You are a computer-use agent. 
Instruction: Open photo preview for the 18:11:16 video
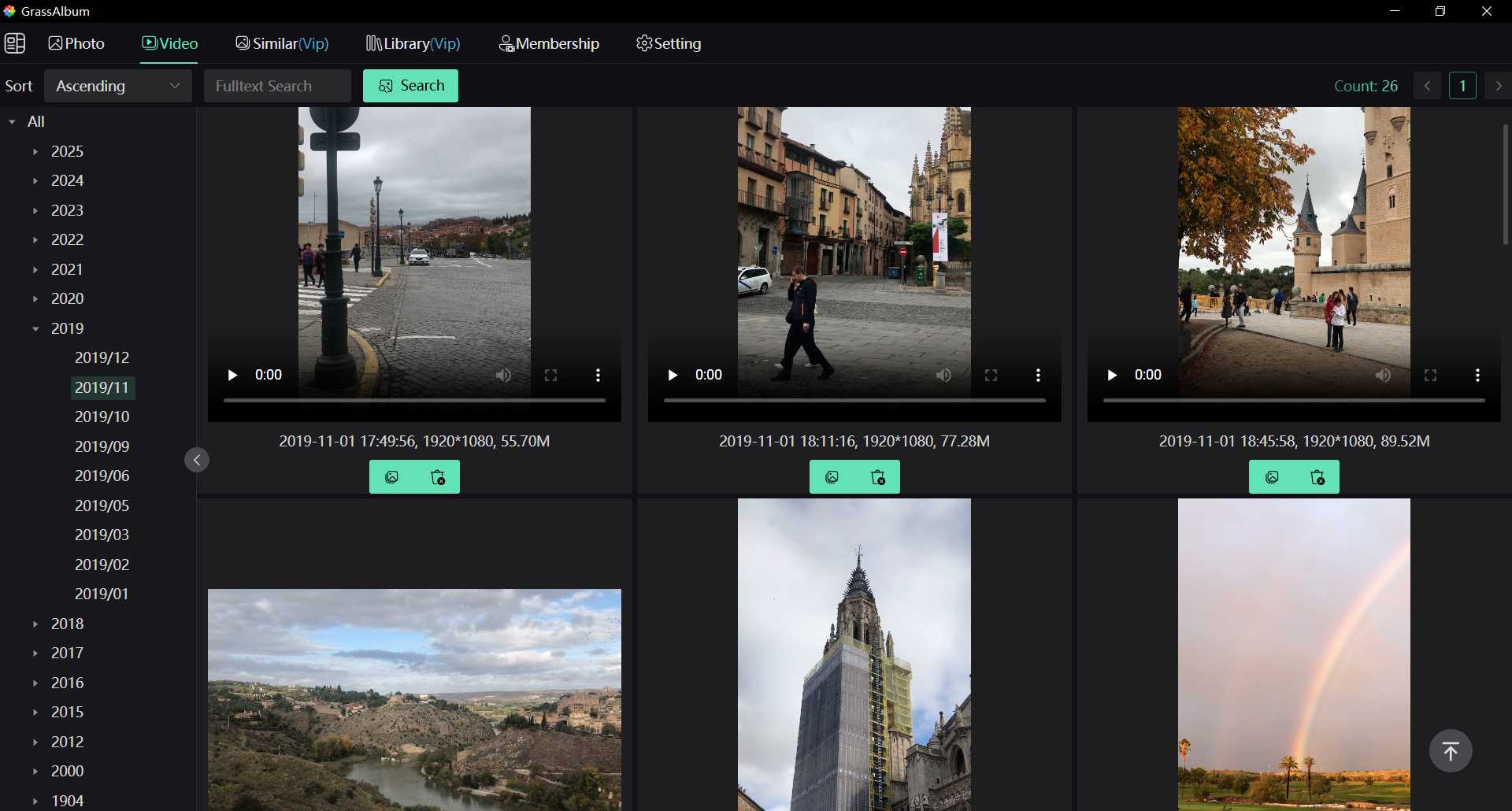832,476
